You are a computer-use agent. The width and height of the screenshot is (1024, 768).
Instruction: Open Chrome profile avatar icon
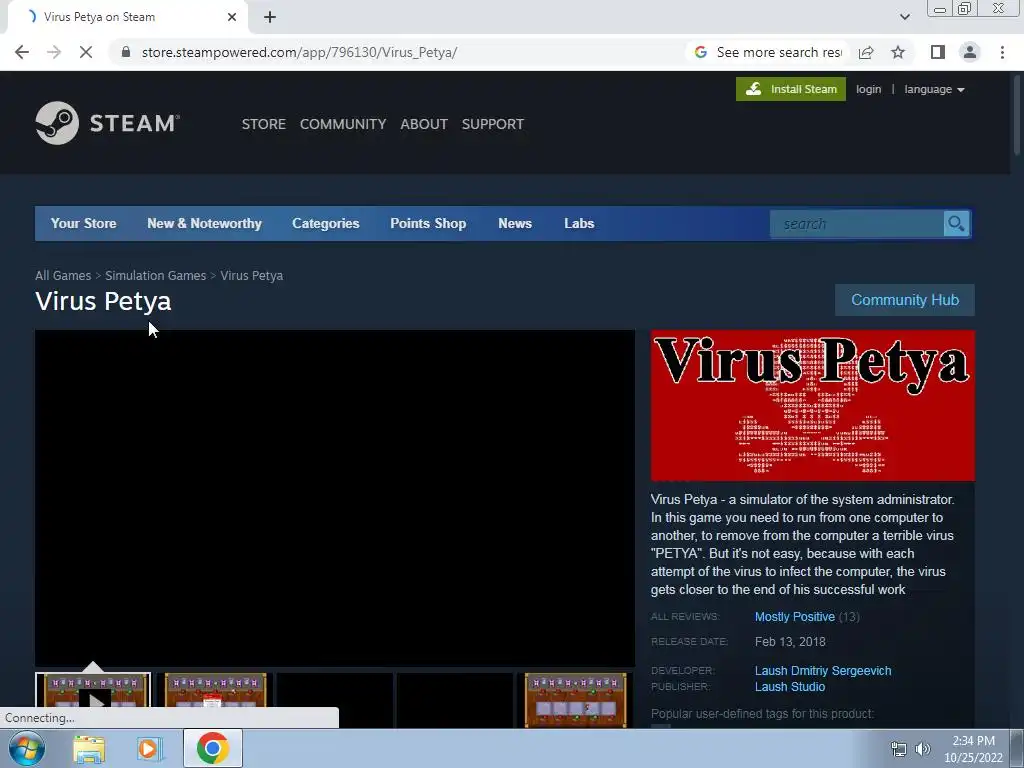click(x=970, y=52)
